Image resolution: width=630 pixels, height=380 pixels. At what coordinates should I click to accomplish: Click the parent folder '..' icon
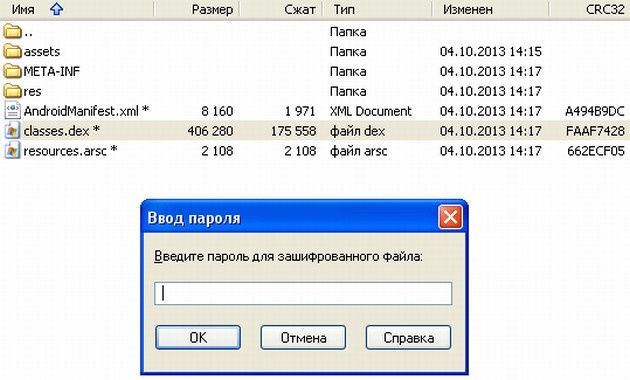(x=12, y=31)
